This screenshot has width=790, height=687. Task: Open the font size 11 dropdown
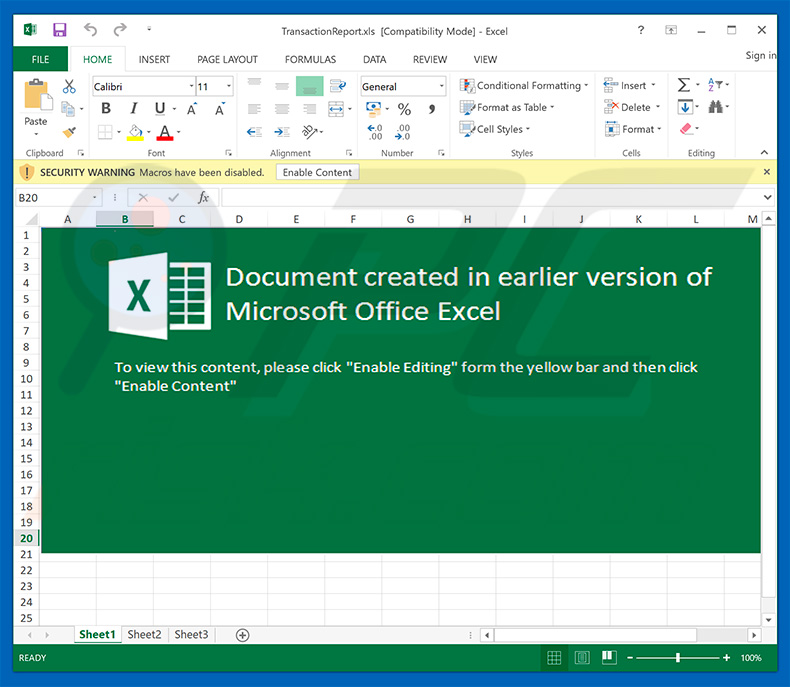click(x=229, y=86)
